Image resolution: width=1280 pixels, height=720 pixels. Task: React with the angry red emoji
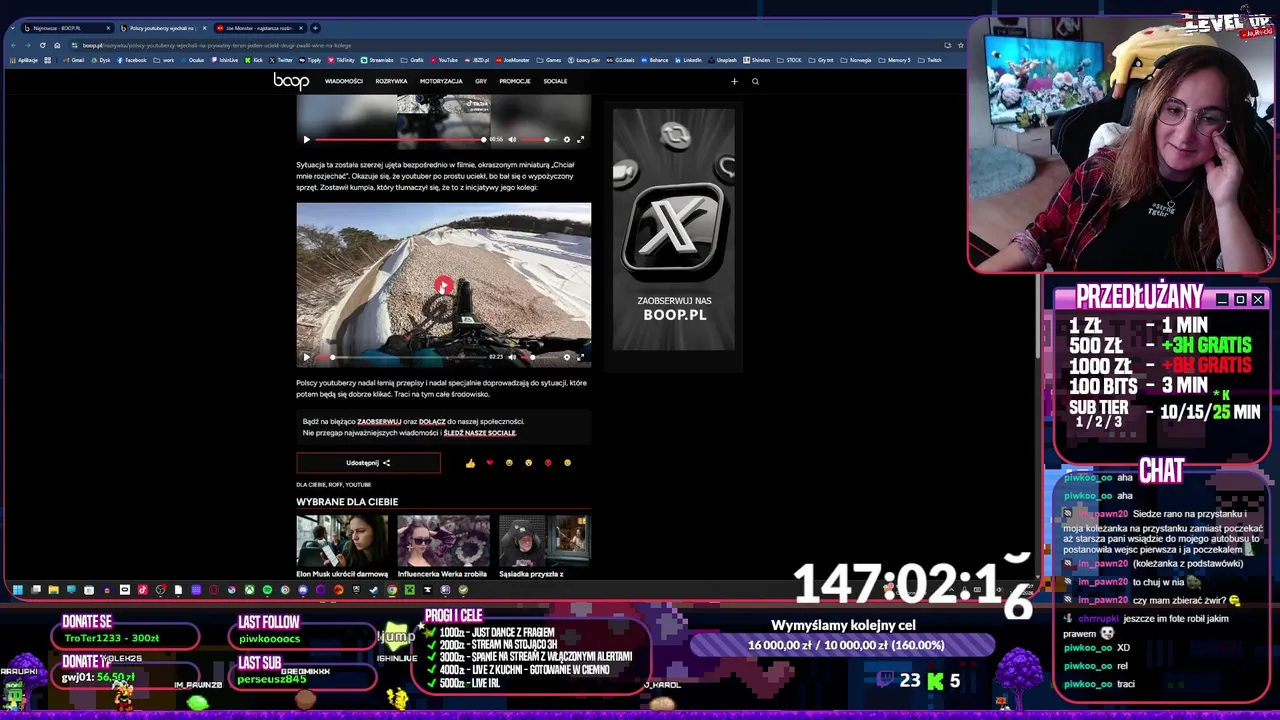(548, 463)
